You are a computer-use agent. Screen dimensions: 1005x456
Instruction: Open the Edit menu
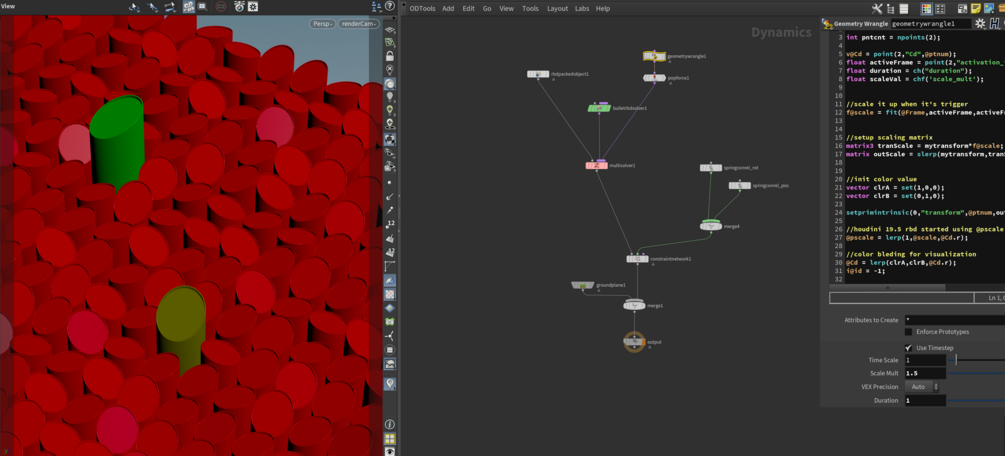[x=469, y=9]
